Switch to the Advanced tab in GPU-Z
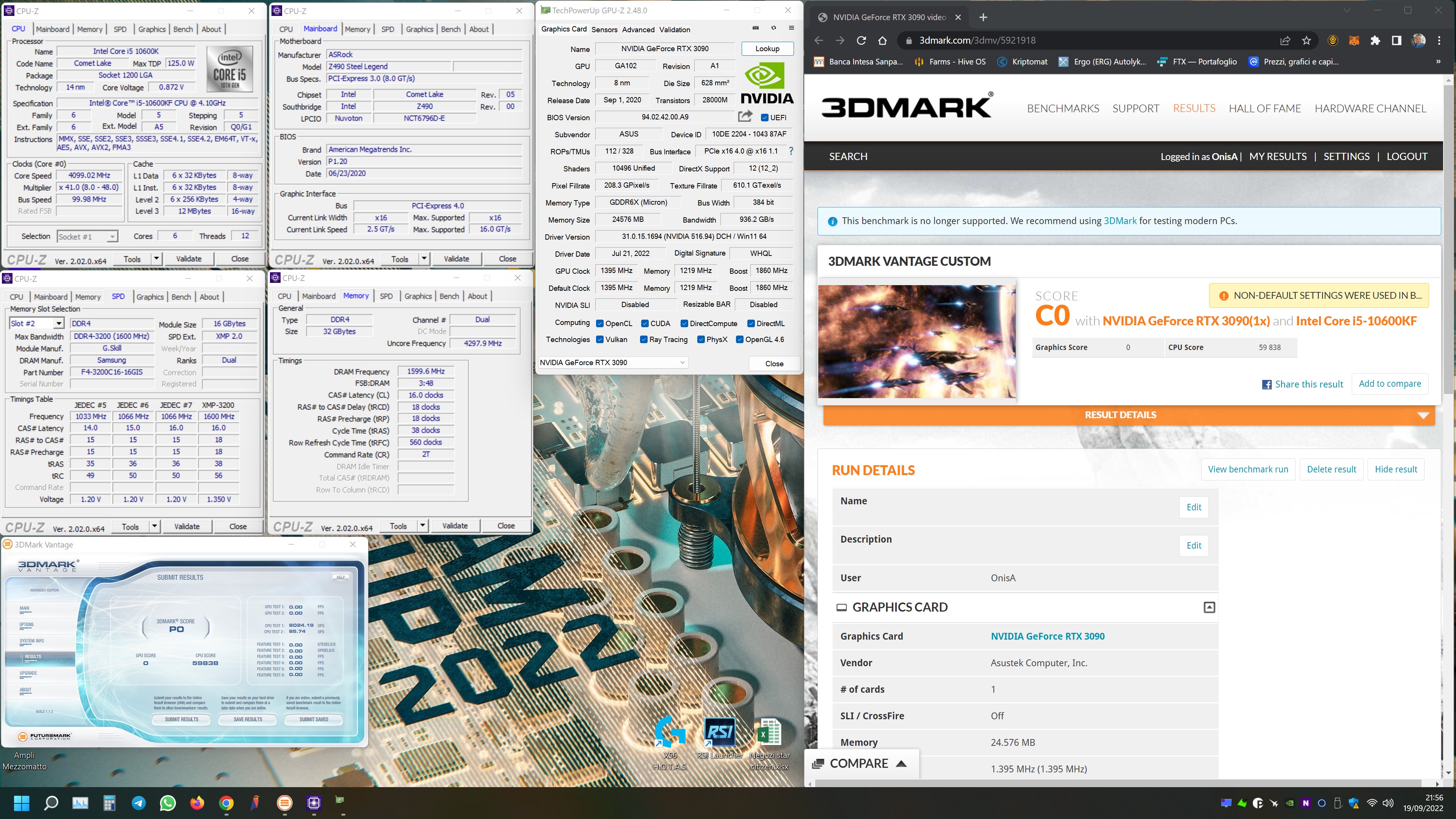Screen dimensions: 1456x819 pos(638,30)
